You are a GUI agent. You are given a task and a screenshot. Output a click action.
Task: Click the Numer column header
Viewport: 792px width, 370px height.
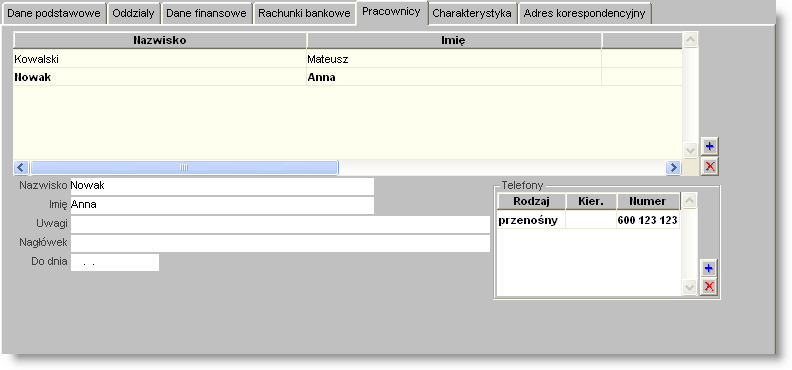[x=648, y=201]
